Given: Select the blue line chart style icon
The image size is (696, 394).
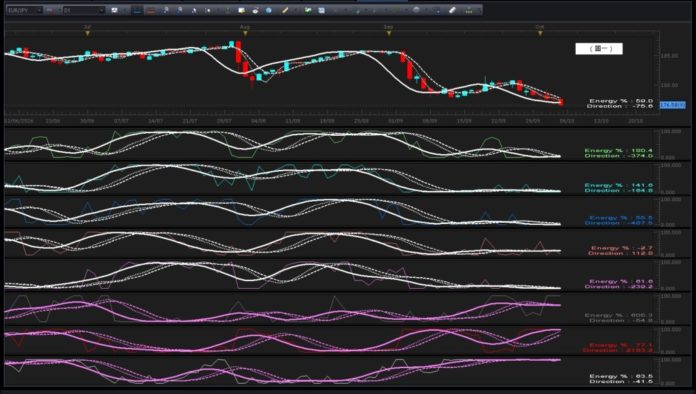Looking at the screenshot, I should pyautogui.click(x=137, y=10).
